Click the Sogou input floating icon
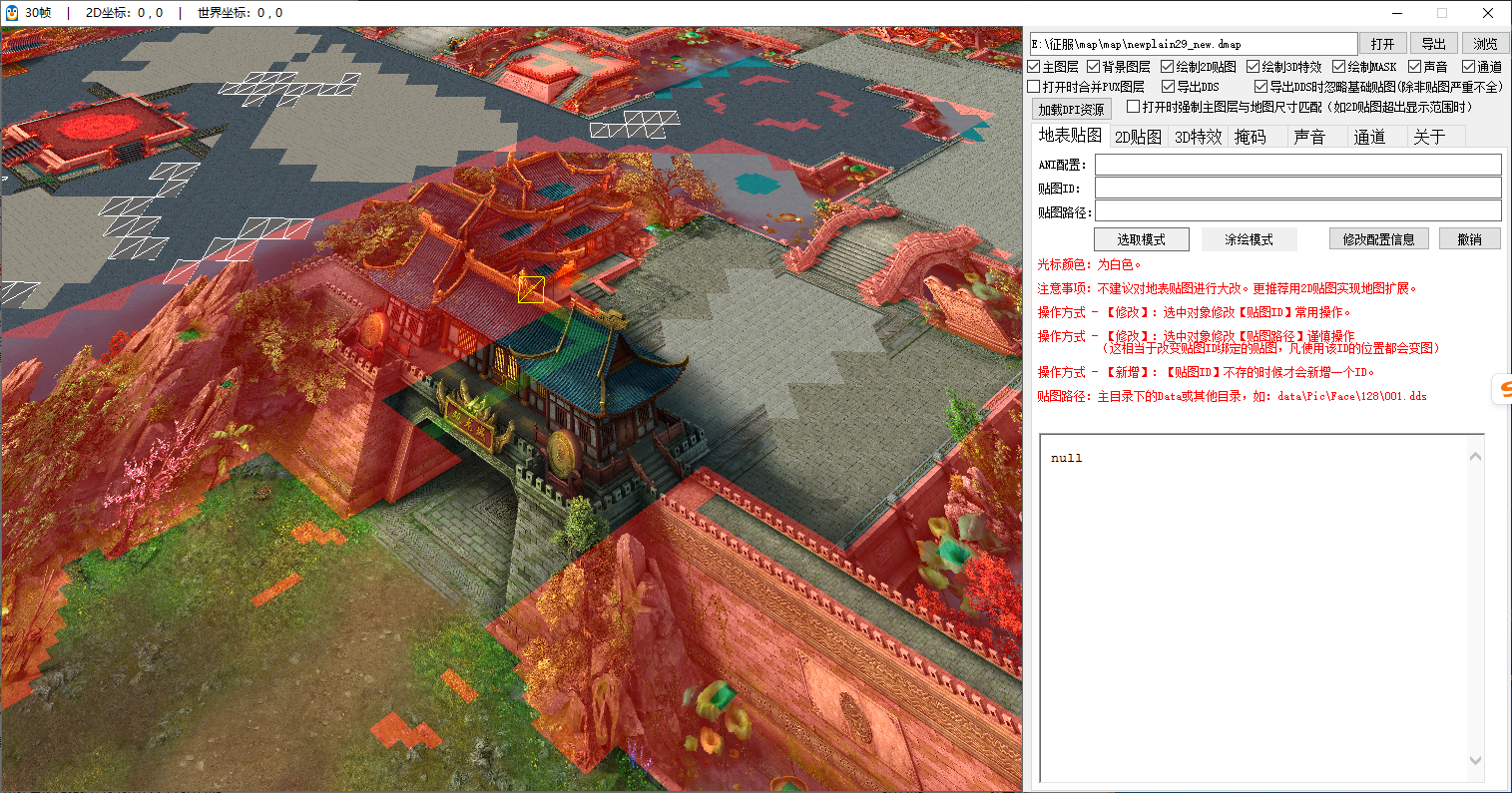The width and height of the screenshot is (1512, 793). pos(1502,389)
